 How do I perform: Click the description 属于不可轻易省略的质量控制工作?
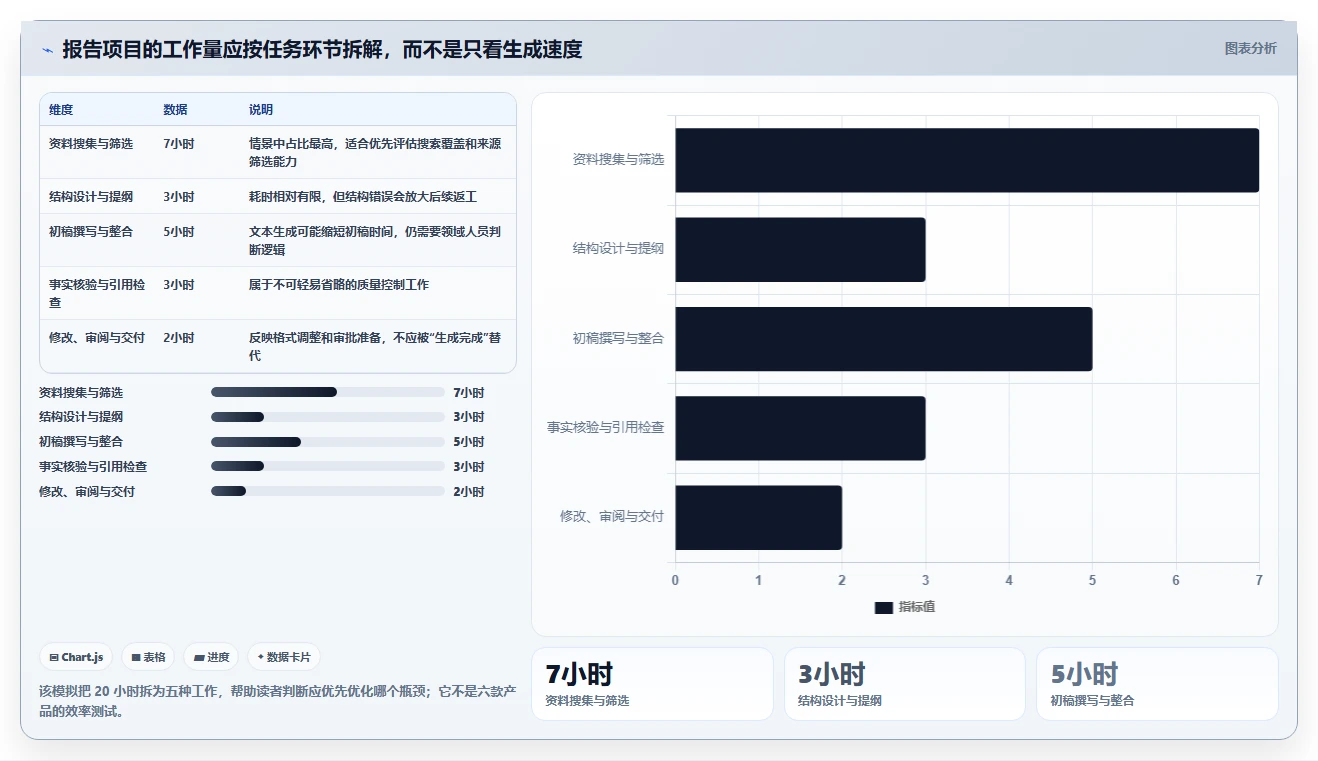coord(339,284)
